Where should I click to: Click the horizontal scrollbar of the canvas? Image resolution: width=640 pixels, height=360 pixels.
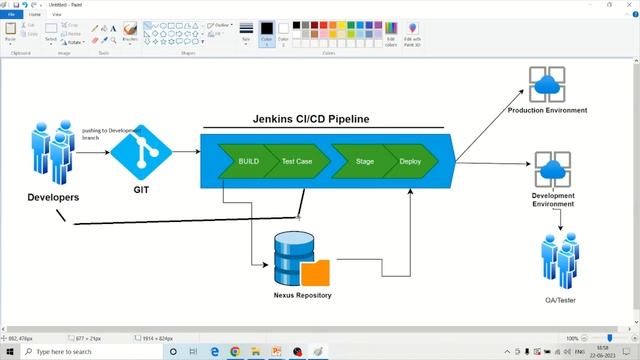click(312, 329)
